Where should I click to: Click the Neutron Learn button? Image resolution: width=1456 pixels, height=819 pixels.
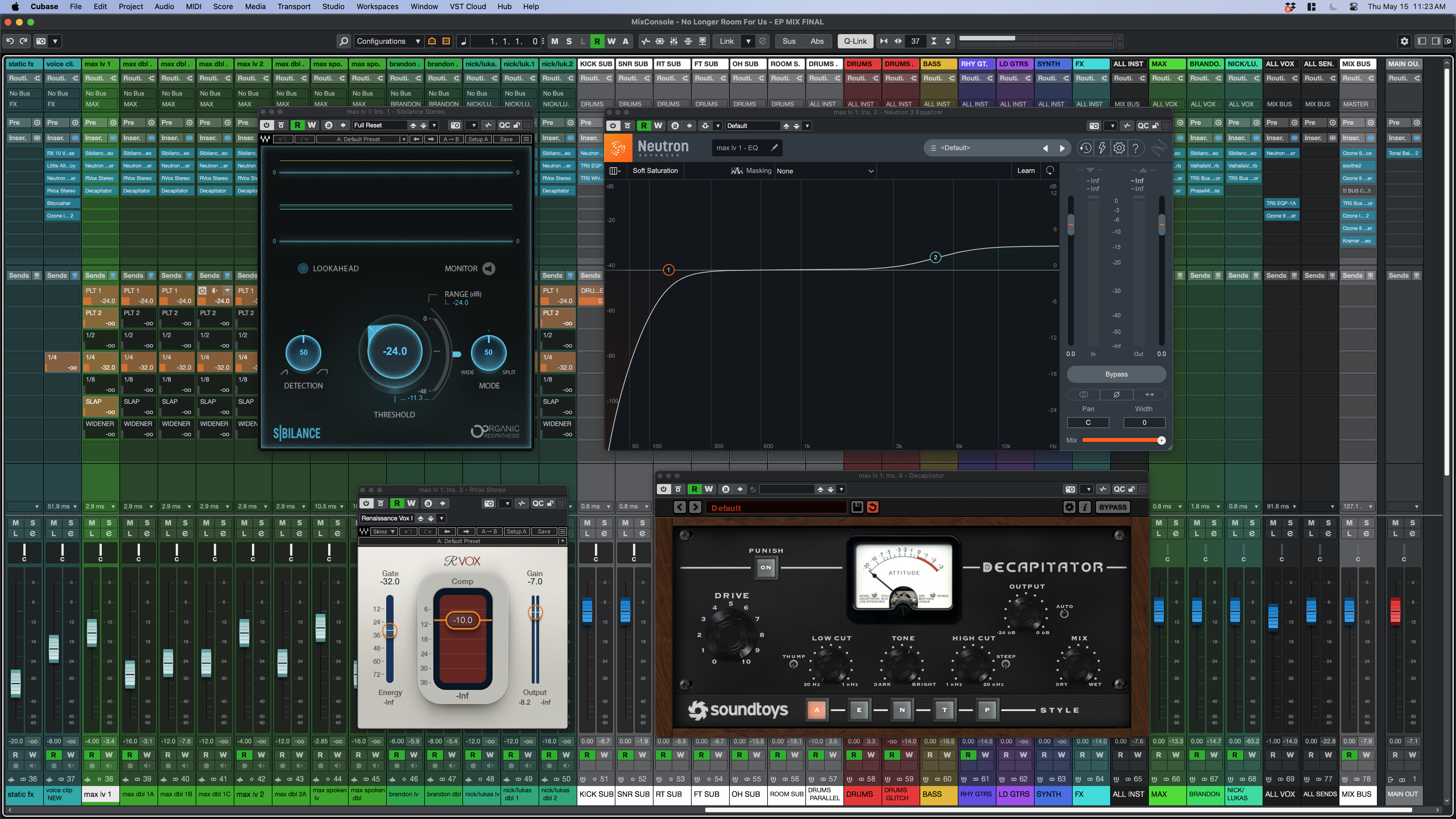(x=1026, y=171)
